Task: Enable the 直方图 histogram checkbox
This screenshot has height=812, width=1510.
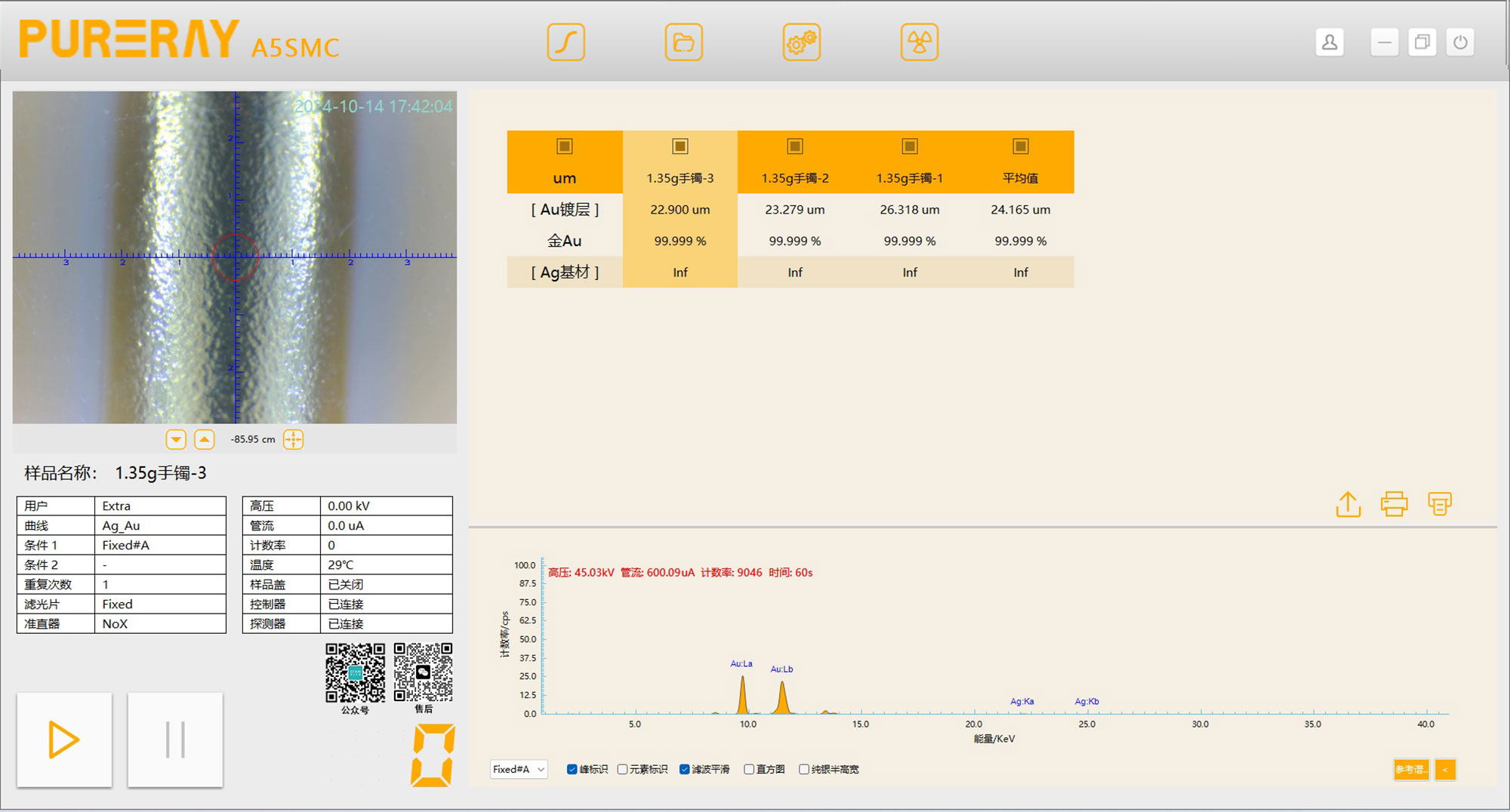Action: pyautogui.click(x=749, y=769)
